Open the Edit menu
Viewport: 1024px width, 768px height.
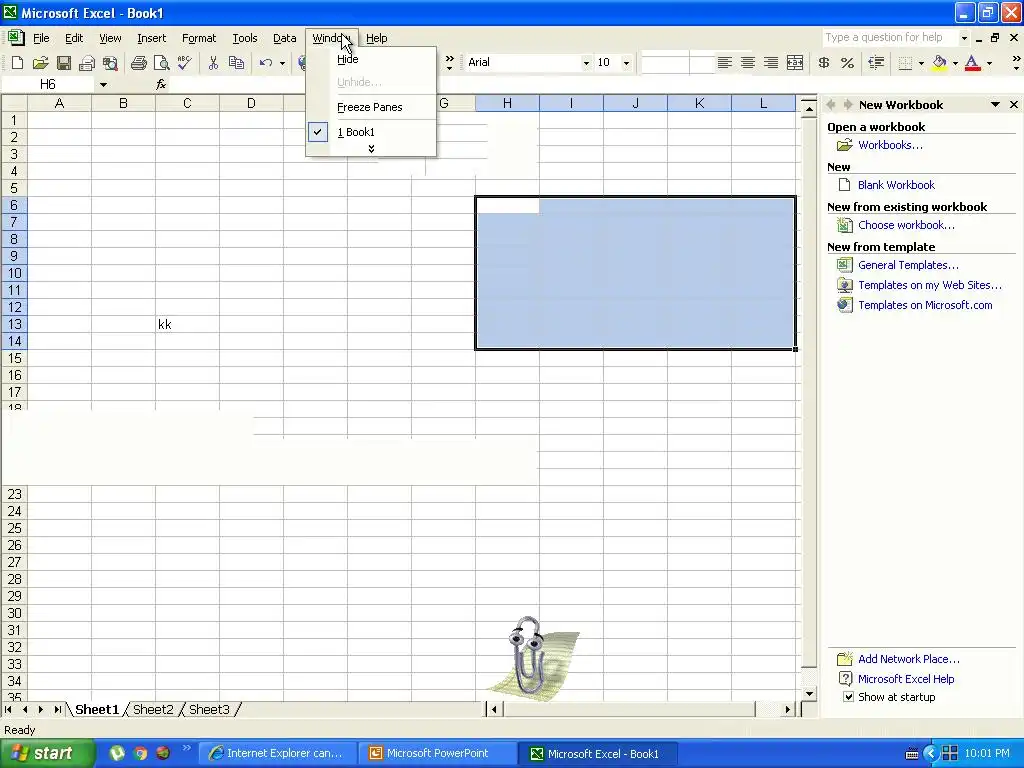point(74,38)
